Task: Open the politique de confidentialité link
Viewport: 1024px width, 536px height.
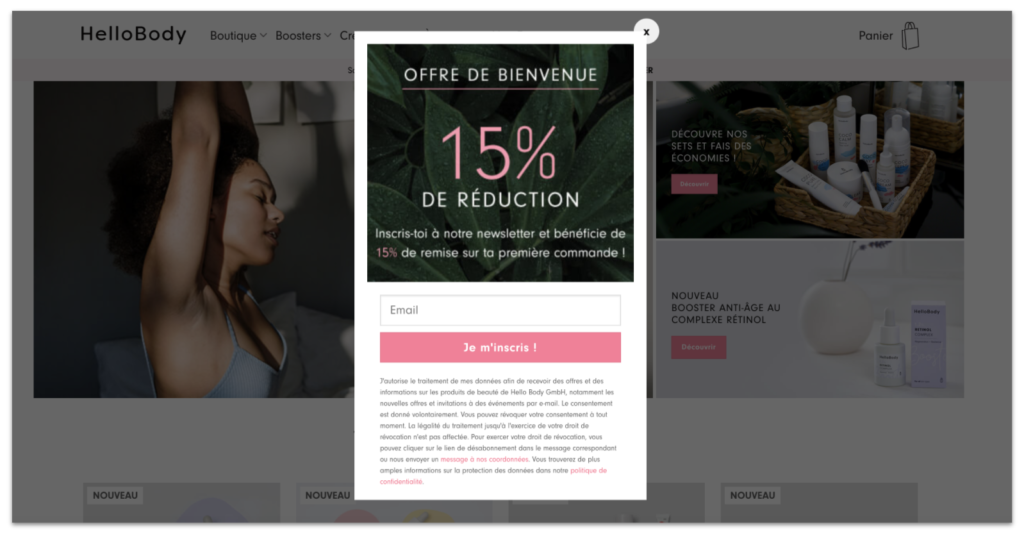Action: 494,476
